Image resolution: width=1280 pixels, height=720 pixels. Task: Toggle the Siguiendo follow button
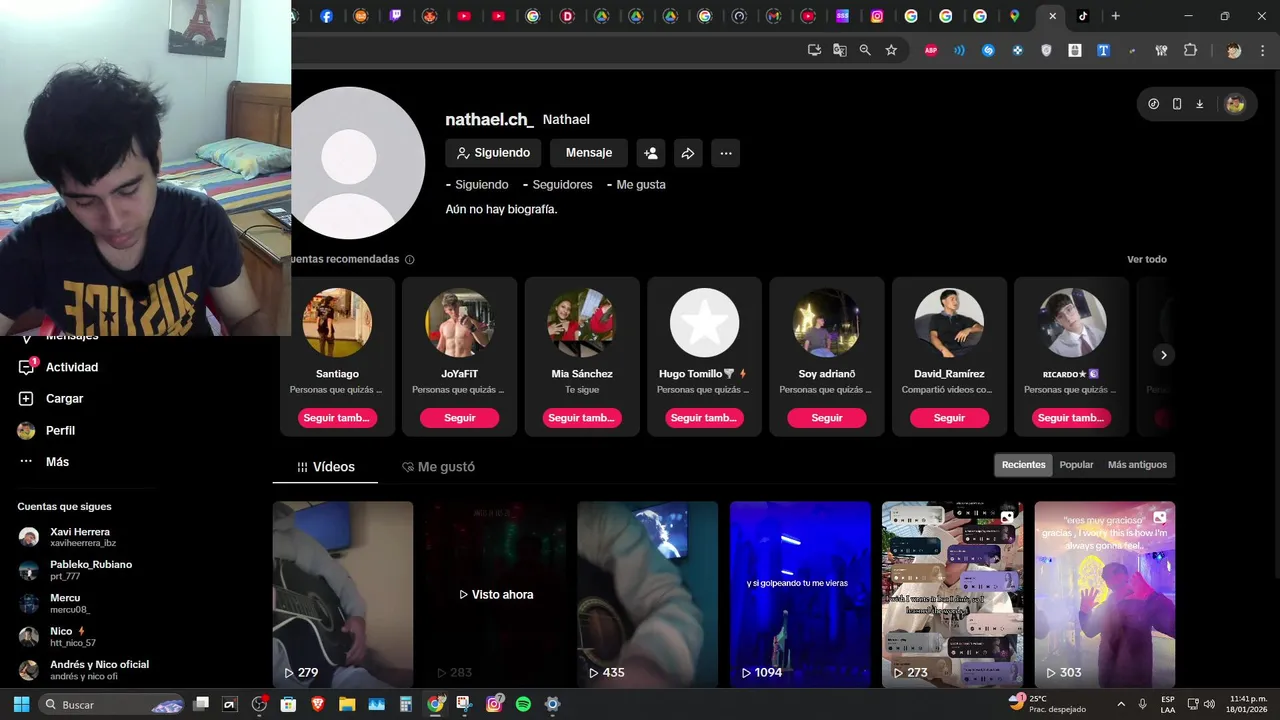click(x=493, y=153)
